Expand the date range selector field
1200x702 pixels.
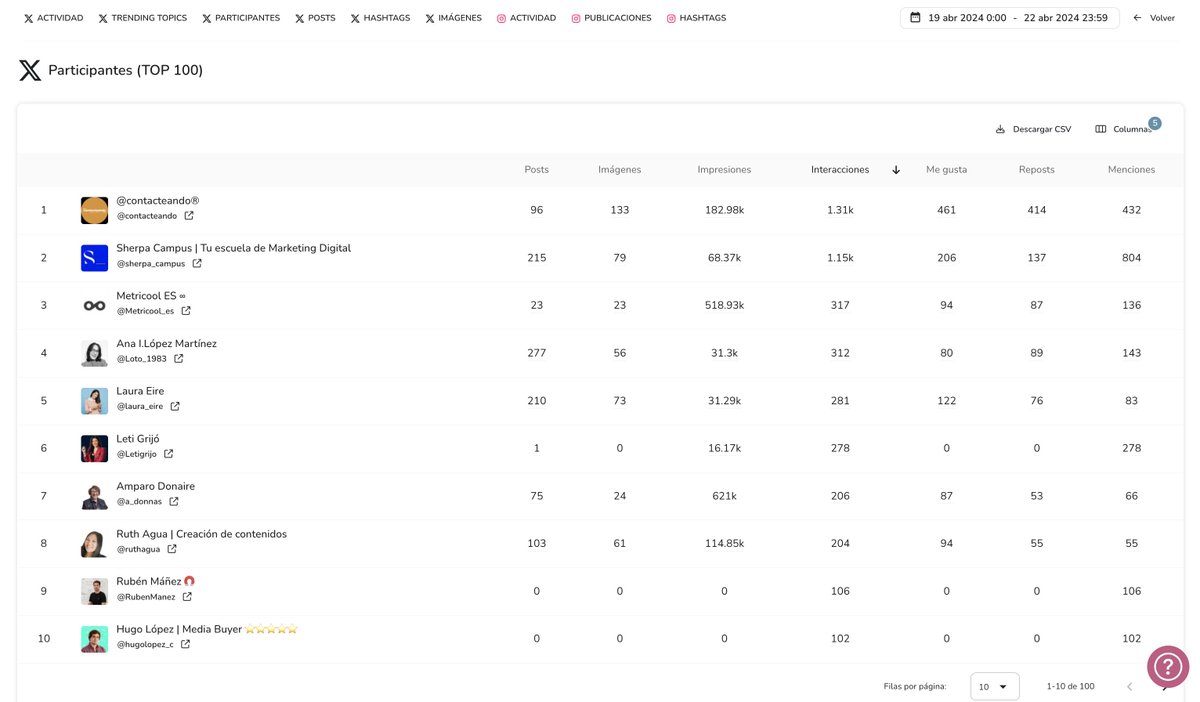click(x=1010, y=17)
